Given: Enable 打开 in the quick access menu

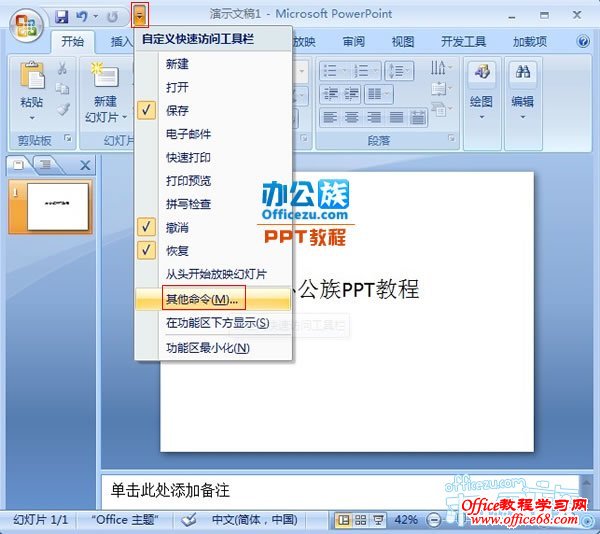Looking at the screenshot, I should (214, 87).
